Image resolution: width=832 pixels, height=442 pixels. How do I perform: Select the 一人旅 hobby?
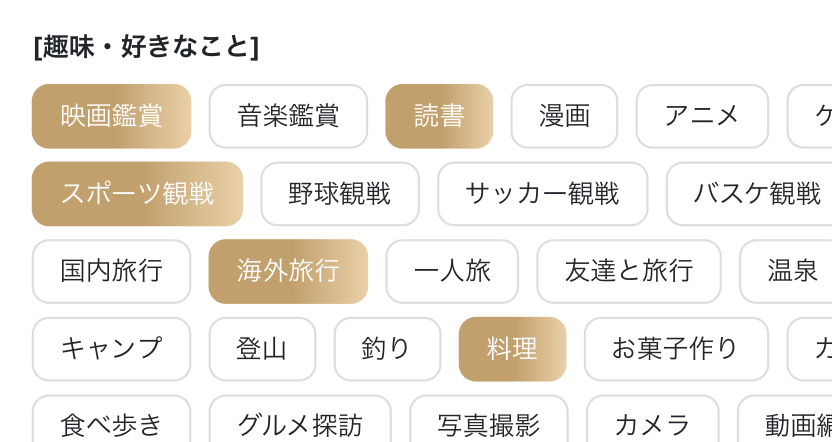[x=452, y=271]
